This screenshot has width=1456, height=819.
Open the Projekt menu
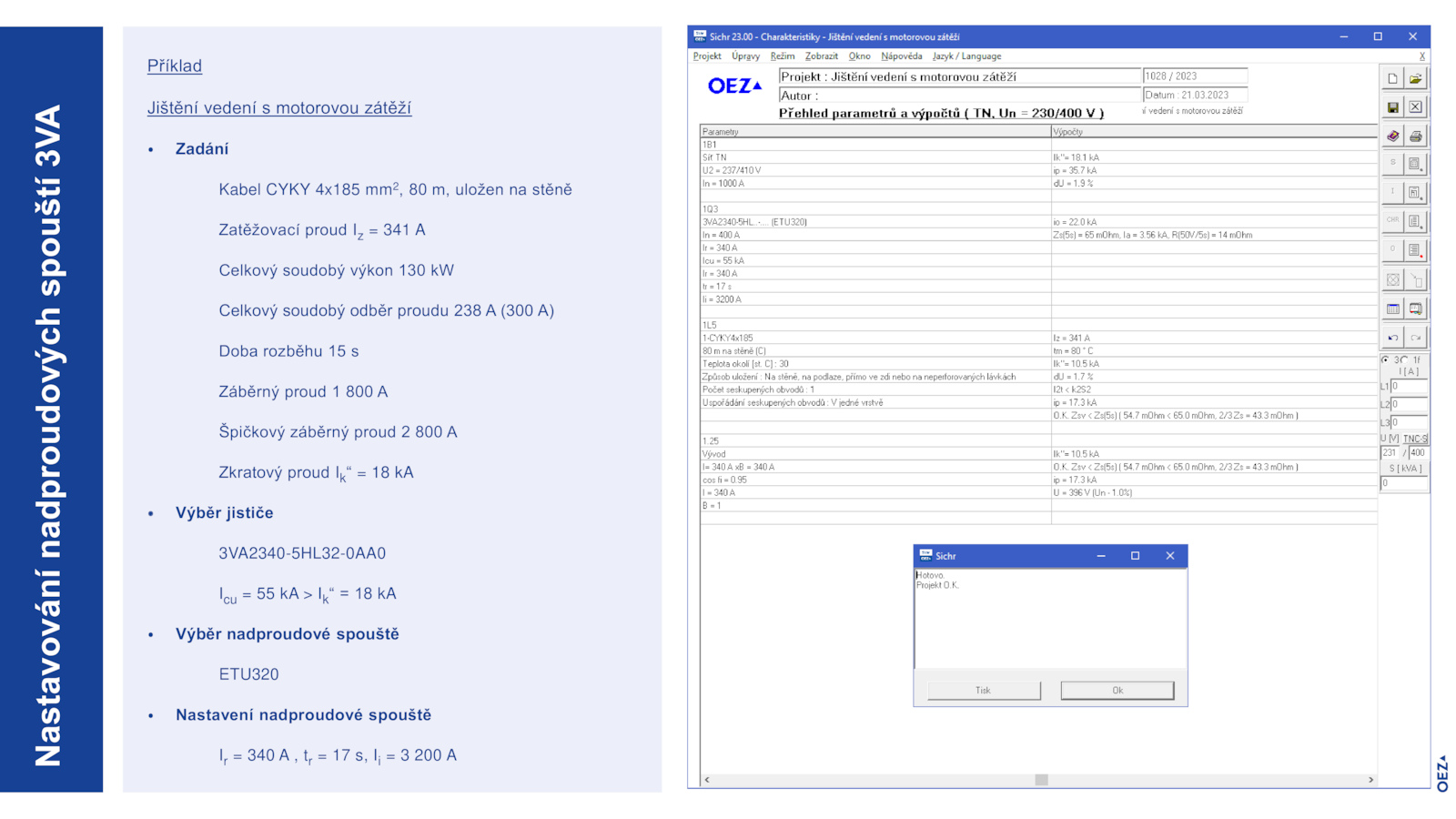[707, 56]
